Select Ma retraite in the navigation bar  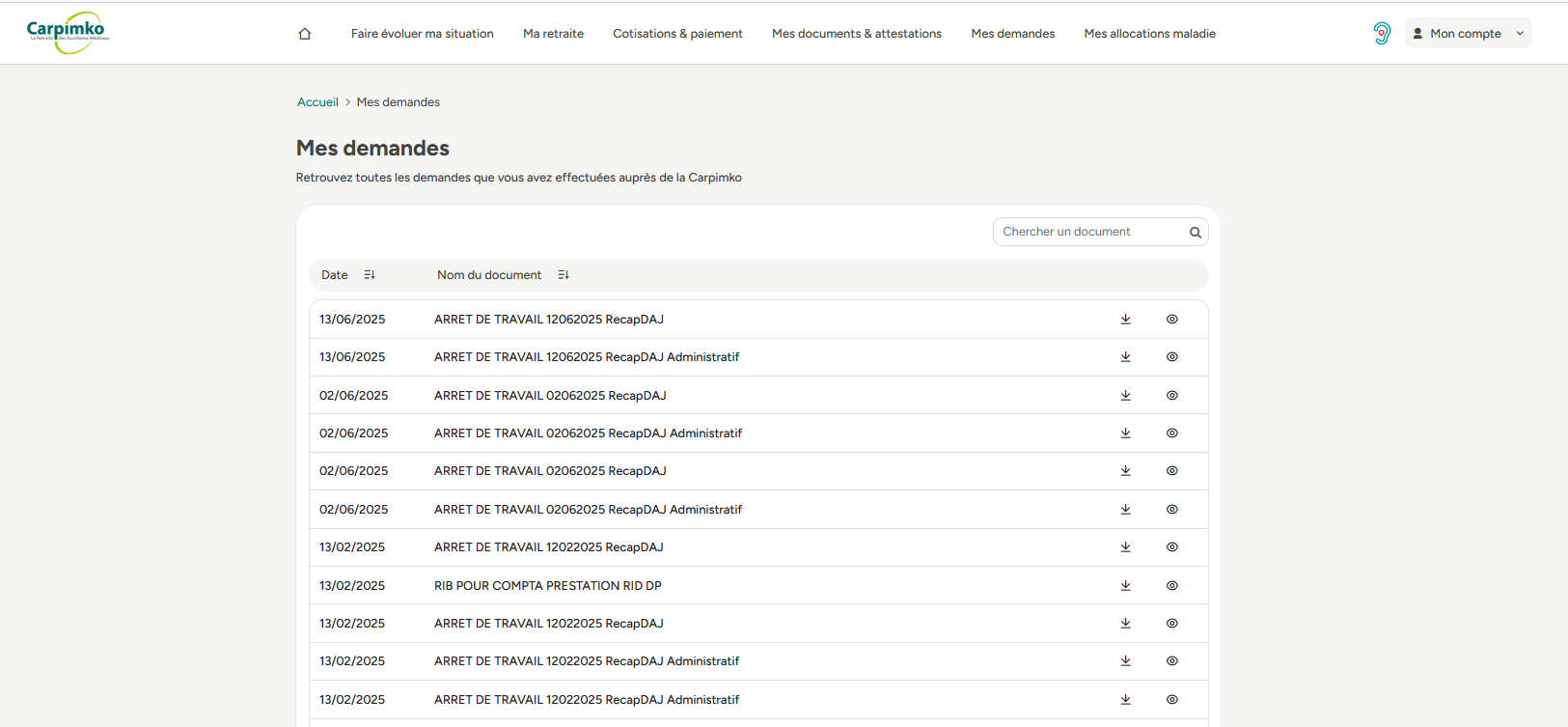(553, 34)
